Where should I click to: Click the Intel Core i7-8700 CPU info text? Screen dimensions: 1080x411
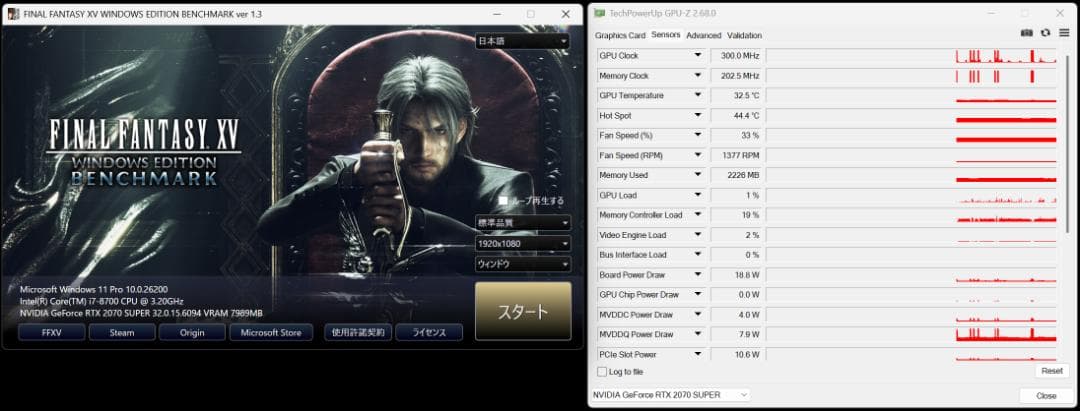[x=102, y=301]
